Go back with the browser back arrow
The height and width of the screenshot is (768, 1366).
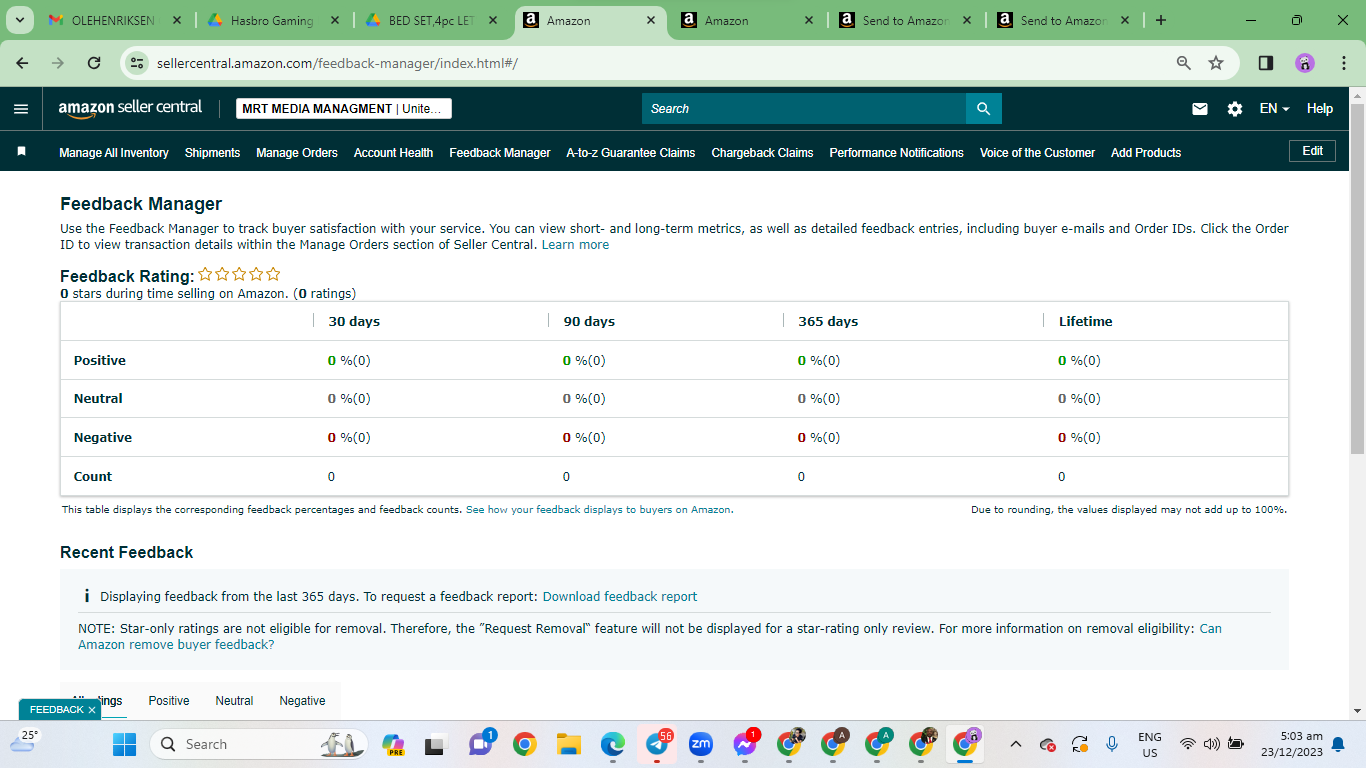22,63
